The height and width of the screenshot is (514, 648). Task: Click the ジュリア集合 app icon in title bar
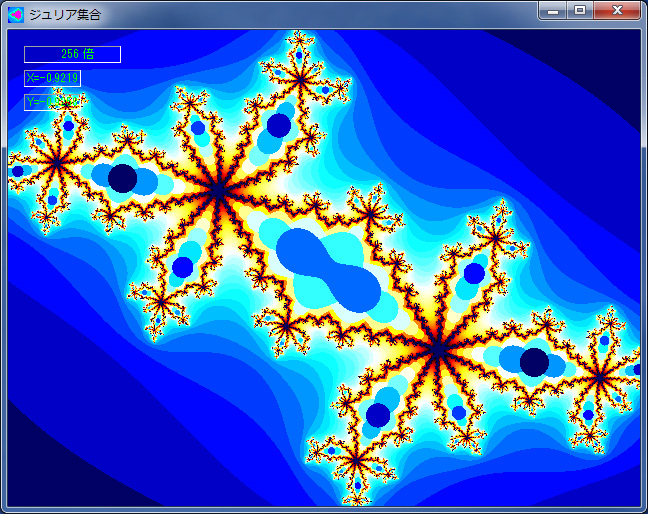click(x=16, y=15)
